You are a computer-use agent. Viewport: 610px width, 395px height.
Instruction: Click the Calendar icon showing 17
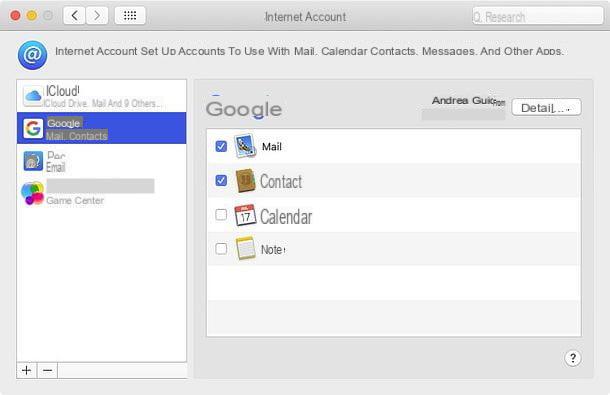[245, 215]
